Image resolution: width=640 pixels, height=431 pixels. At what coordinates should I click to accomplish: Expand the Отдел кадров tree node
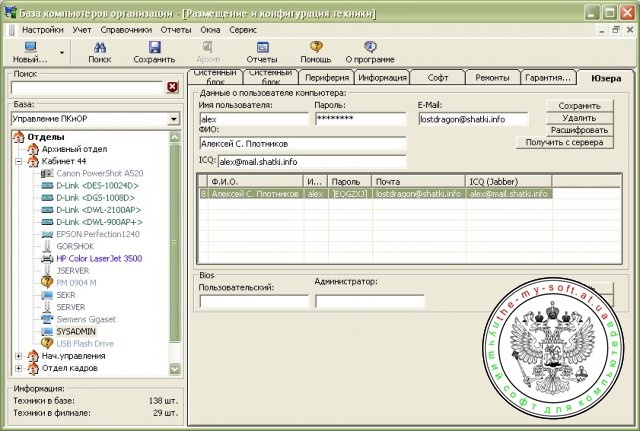(20, 366)
